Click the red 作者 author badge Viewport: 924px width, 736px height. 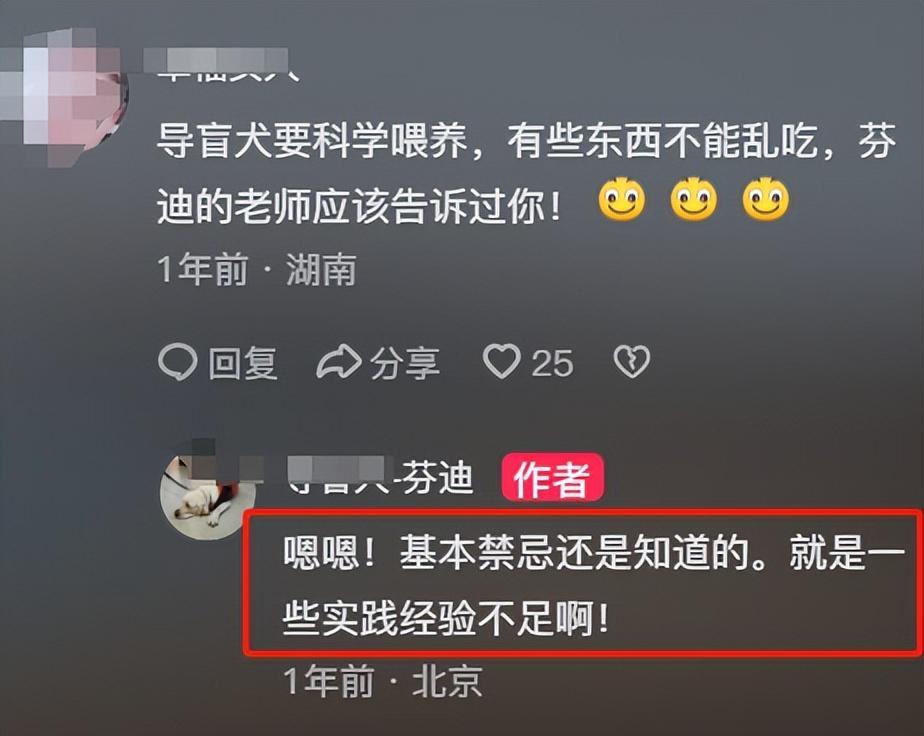coord(552,478)
